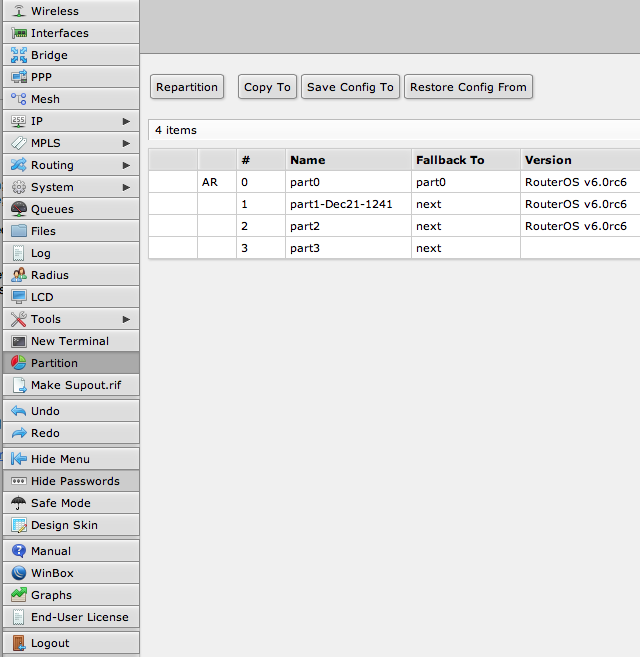The height and width of the screenshot is (657, 640).
Task: Expand the Routing submenu arrow
Action: 126,166
